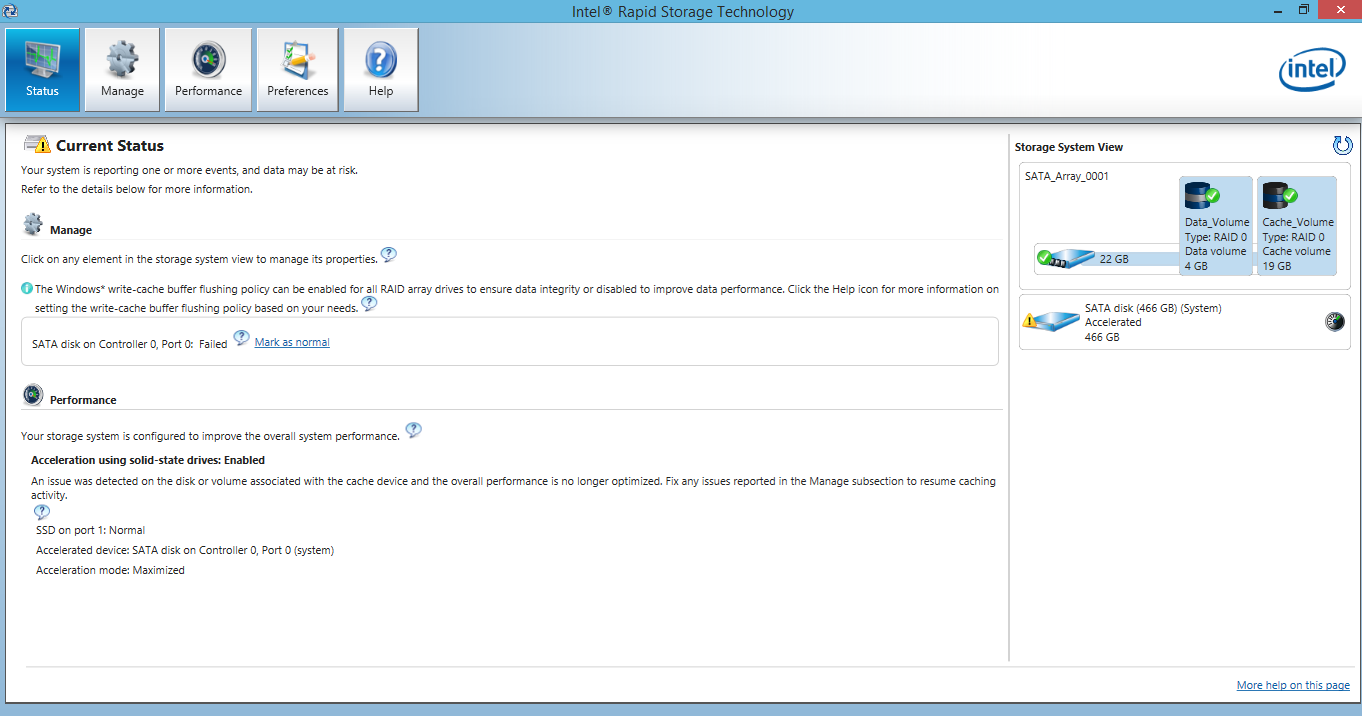This screenshot has height=716, width=1362.
Task: Click 'SATA disk on Controller 0, Port 0: Failed' text
Action: pyautogui.click(x=130, y=343)
